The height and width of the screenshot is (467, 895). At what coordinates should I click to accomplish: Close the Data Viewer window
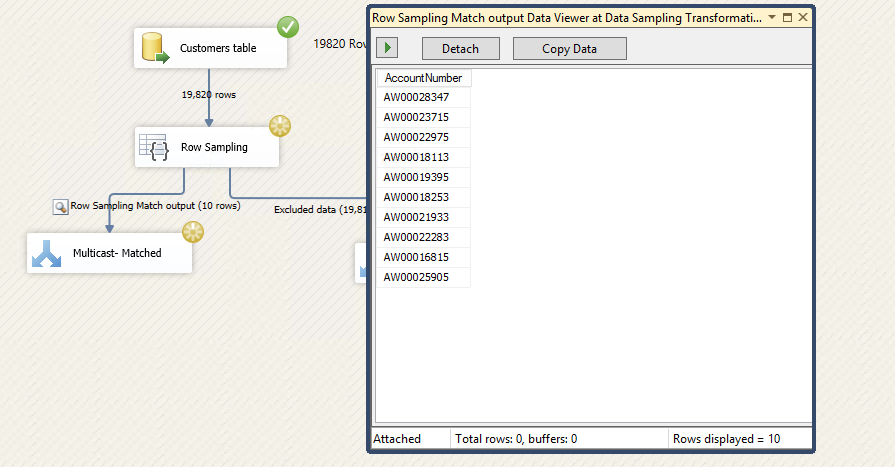coord(803,17)
